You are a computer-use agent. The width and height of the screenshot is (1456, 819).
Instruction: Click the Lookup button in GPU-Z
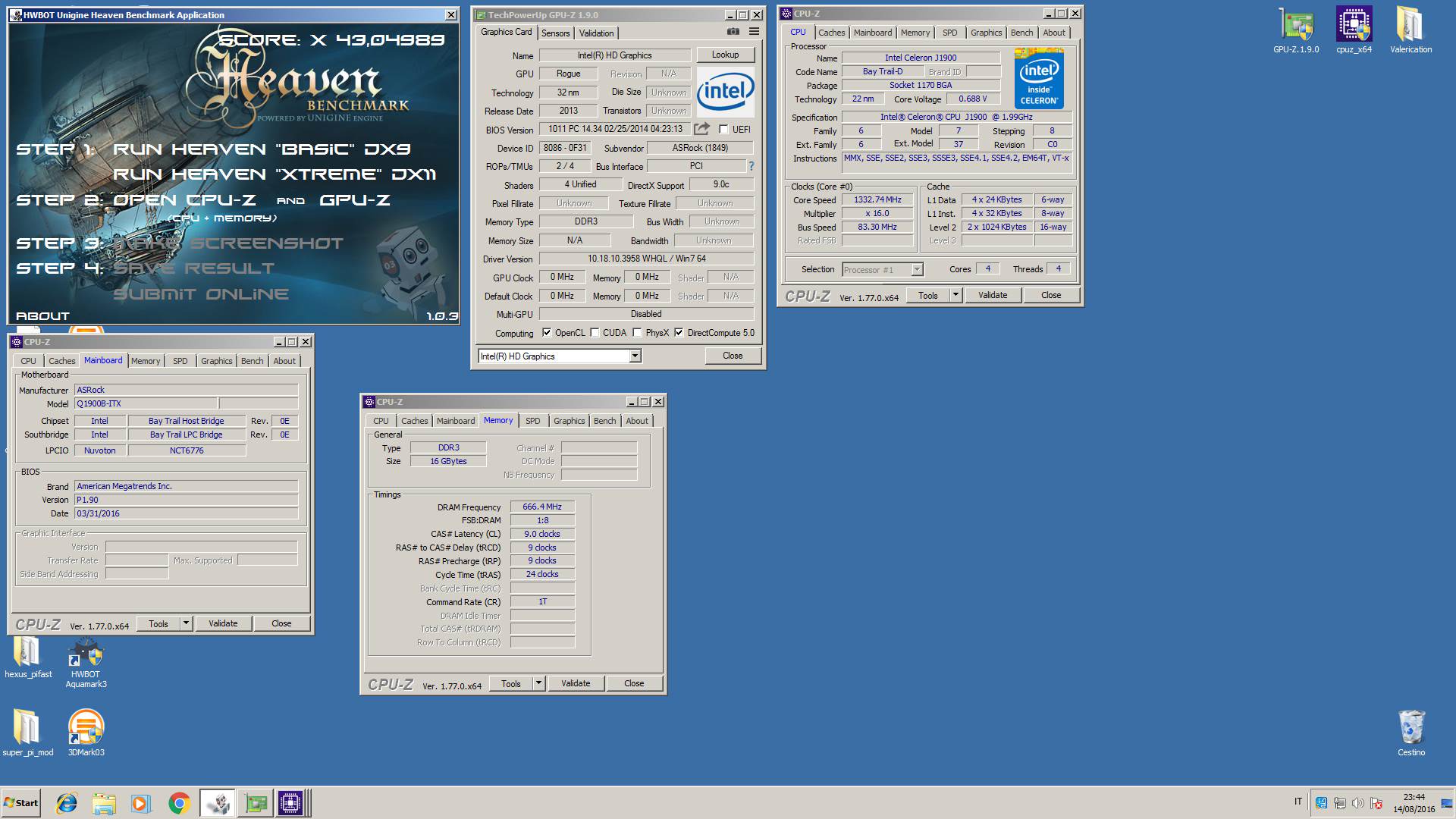pyautogui.click(x=725, y=55)
